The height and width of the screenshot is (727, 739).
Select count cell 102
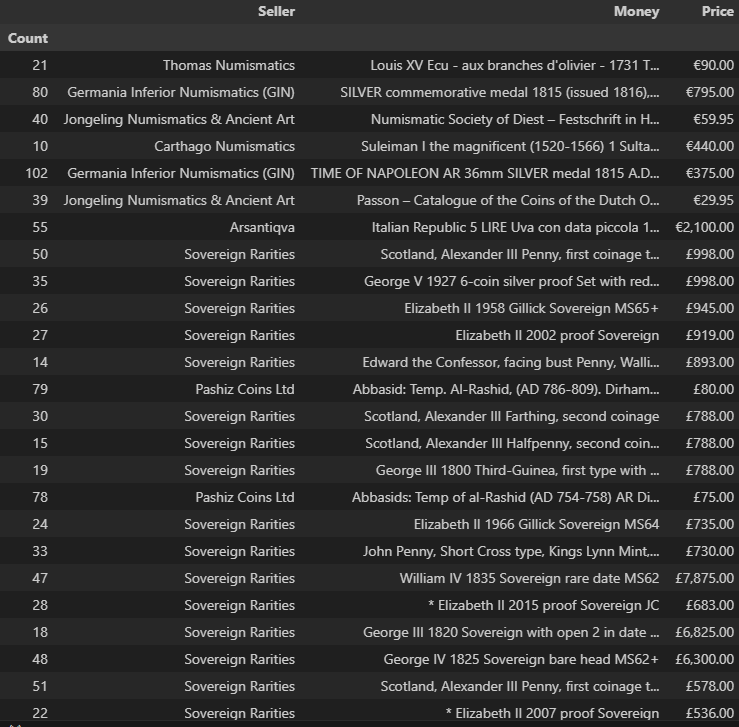[x=36, y=173]
